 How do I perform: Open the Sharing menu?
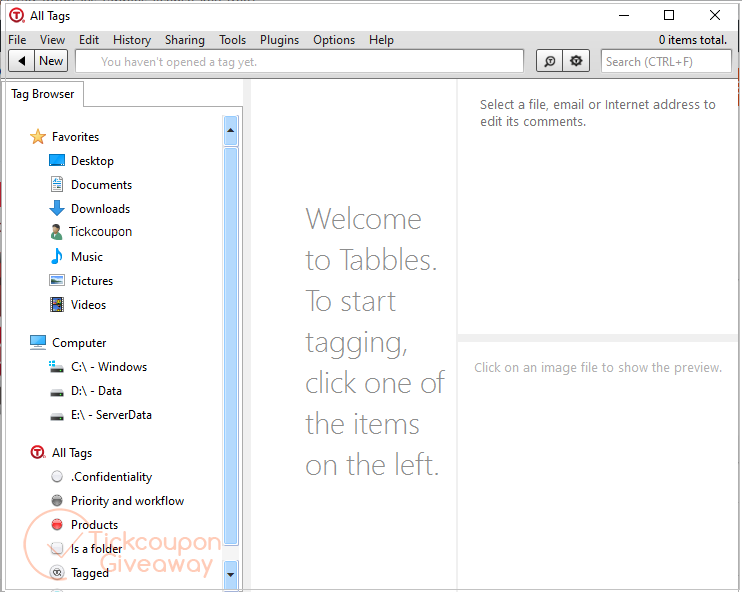tap(185, 40)
